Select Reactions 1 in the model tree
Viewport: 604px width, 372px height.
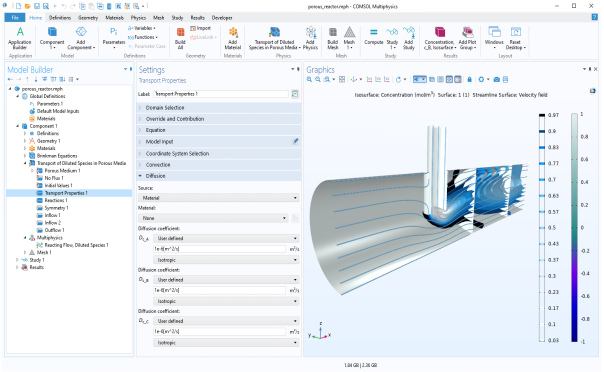[55, 200]
